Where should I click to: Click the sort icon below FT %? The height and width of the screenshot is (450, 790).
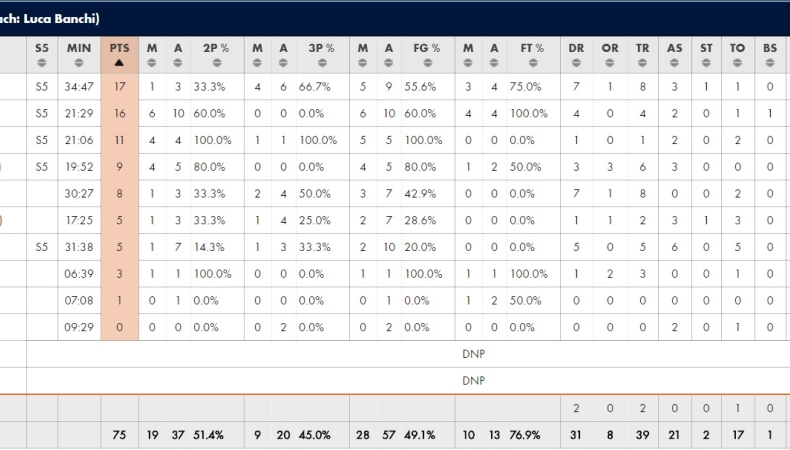532,62
